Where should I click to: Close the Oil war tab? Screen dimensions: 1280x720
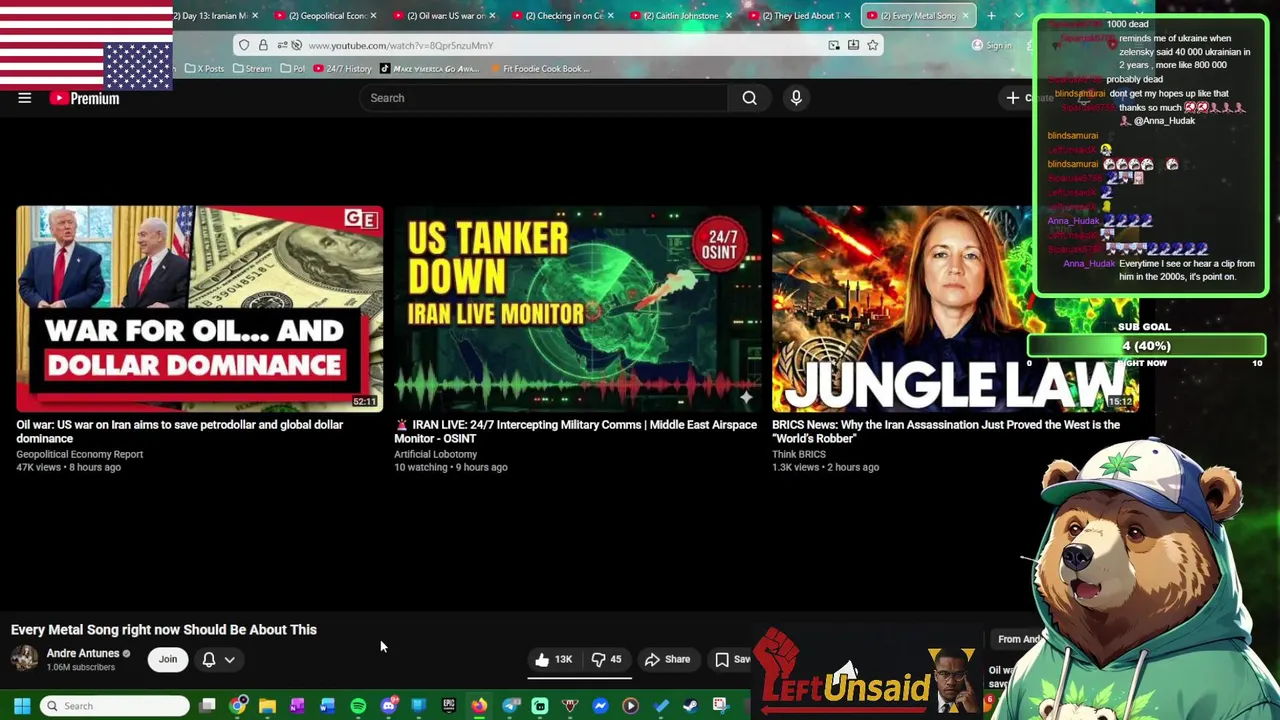click(492, 15)
